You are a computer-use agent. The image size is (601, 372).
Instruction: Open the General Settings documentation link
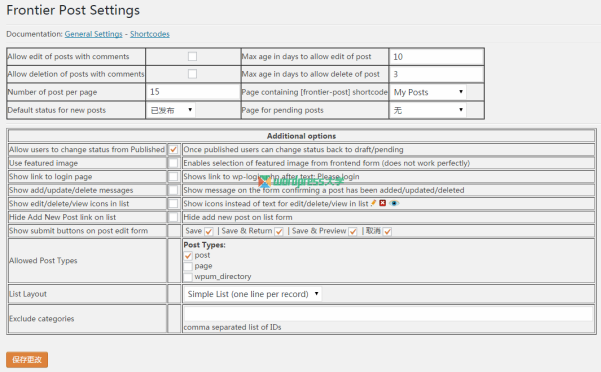pos(94,34)
